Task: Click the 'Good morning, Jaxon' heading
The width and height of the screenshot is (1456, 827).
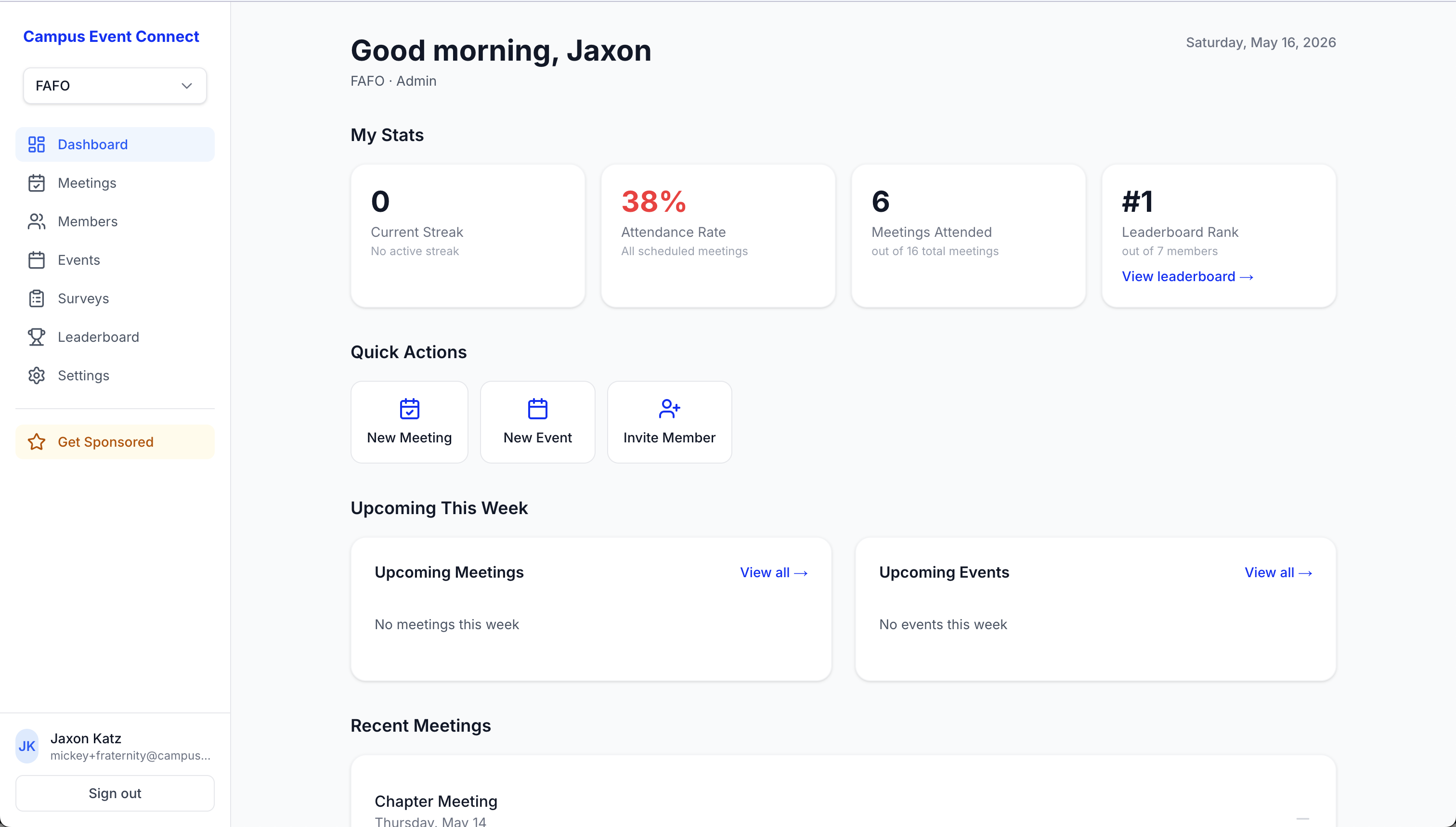Action: (500, 51)
